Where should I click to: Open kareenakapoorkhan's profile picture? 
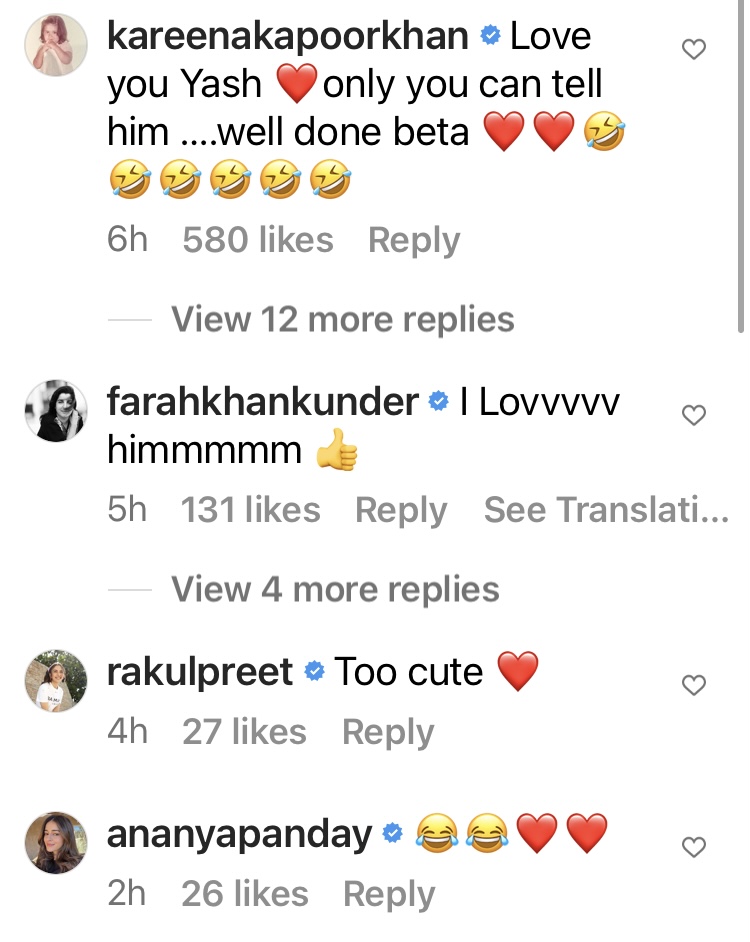click(55, 45)
